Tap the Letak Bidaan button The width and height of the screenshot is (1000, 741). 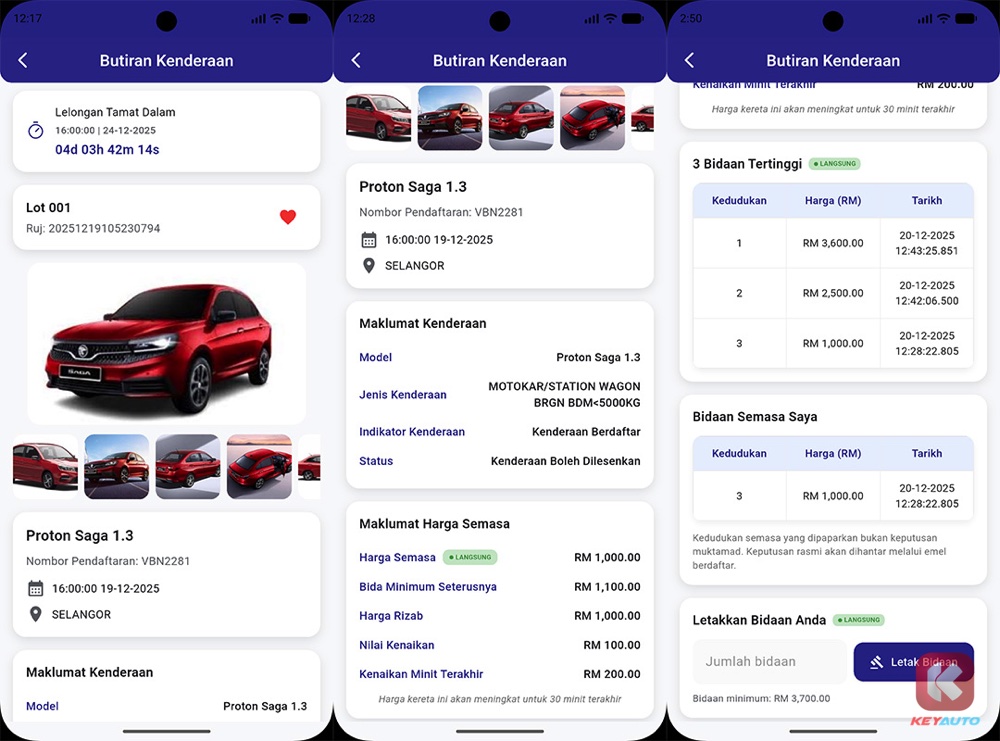(x=913, y=662)
